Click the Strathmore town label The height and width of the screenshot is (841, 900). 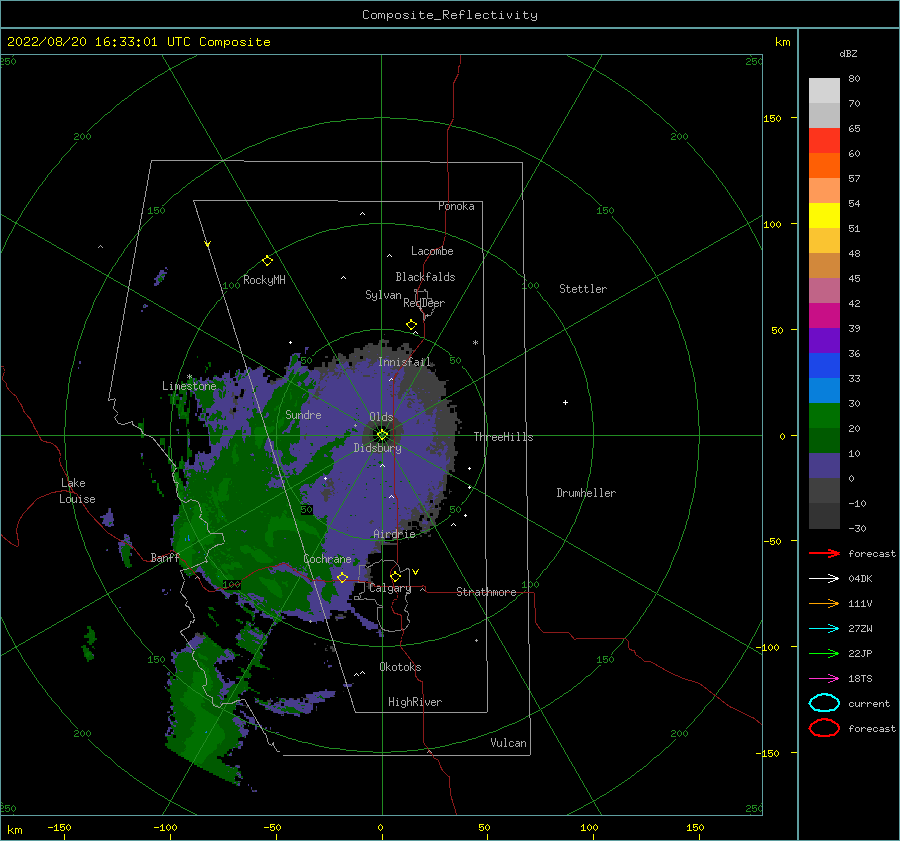pyautogui.click(x=486, y=592)
